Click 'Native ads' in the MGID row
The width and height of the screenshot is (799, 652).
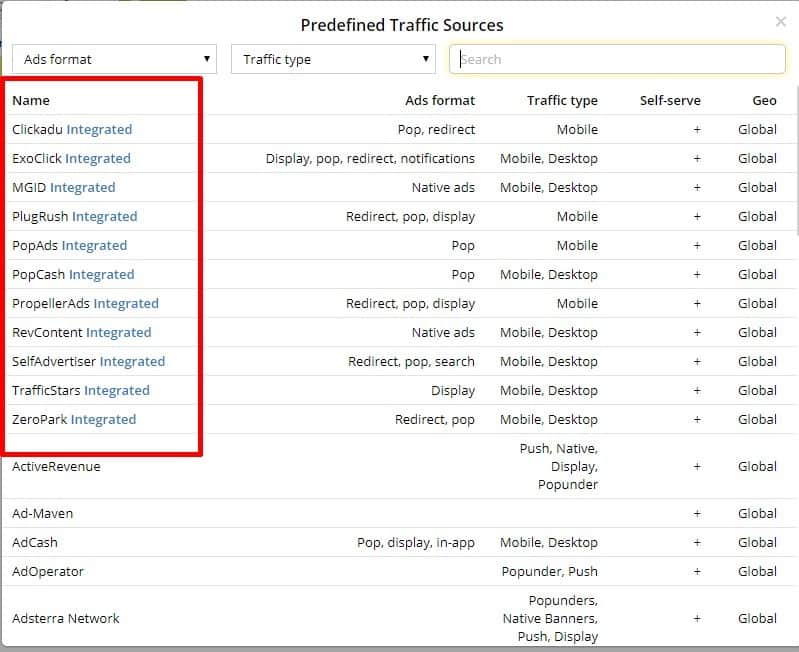(443, 187)
